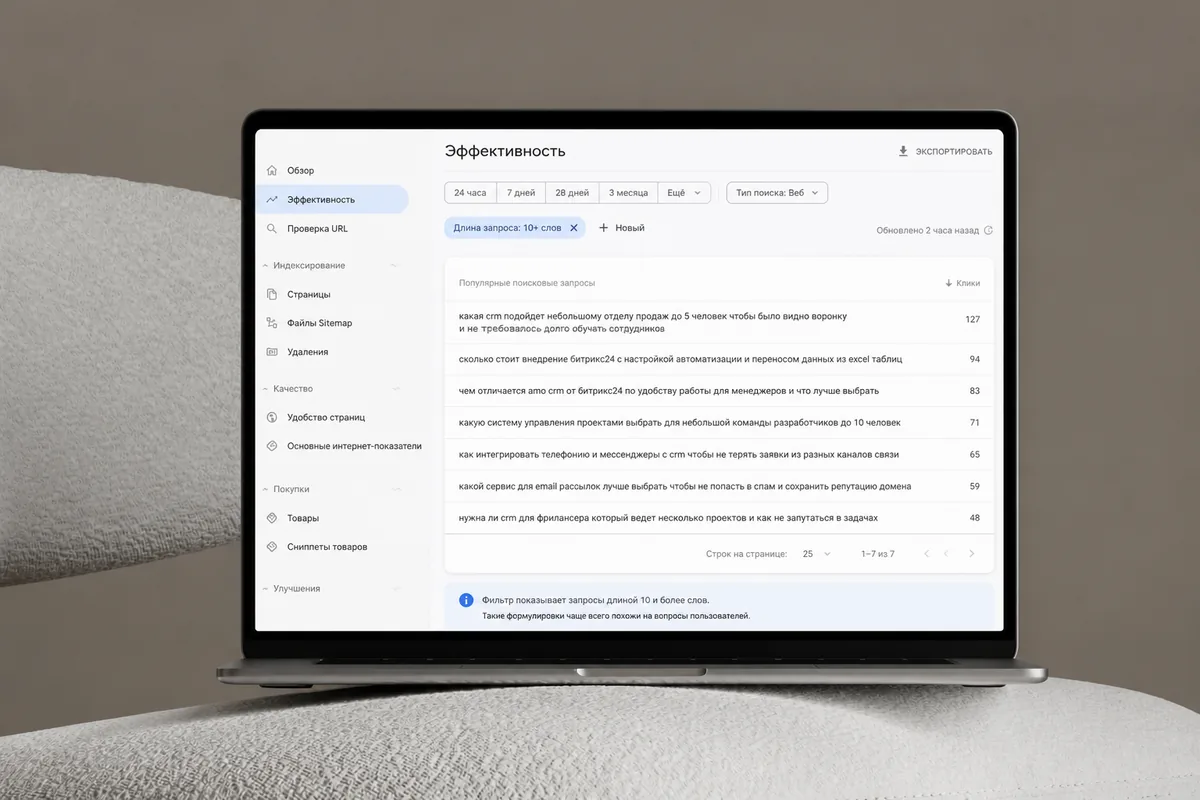Click the Файлы Sitemap tree icon

coord(272,323)
